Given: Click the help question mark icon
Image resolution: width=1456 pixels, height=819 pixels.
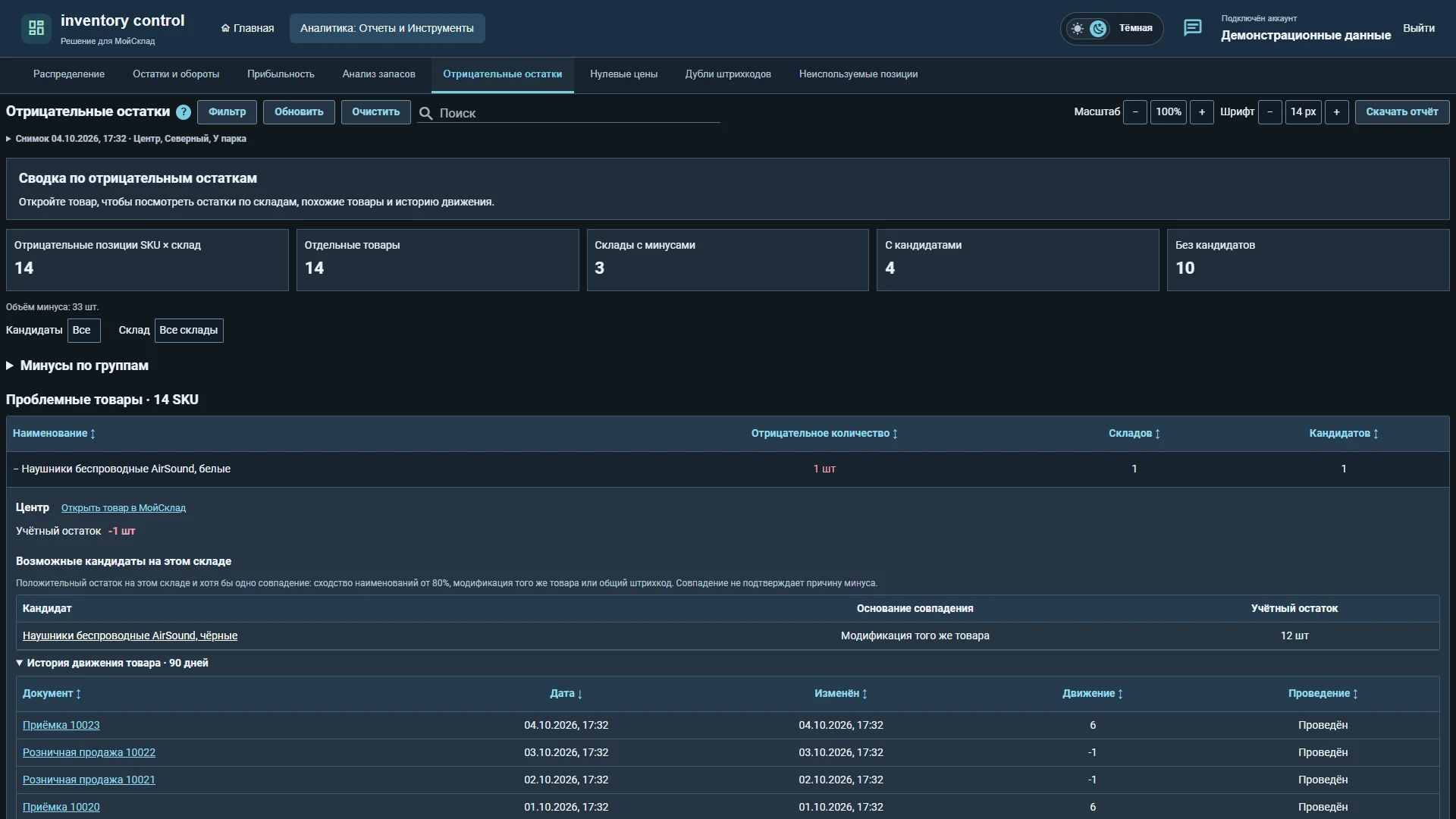Looking at the screenshot, I should [x=184, y=112].
